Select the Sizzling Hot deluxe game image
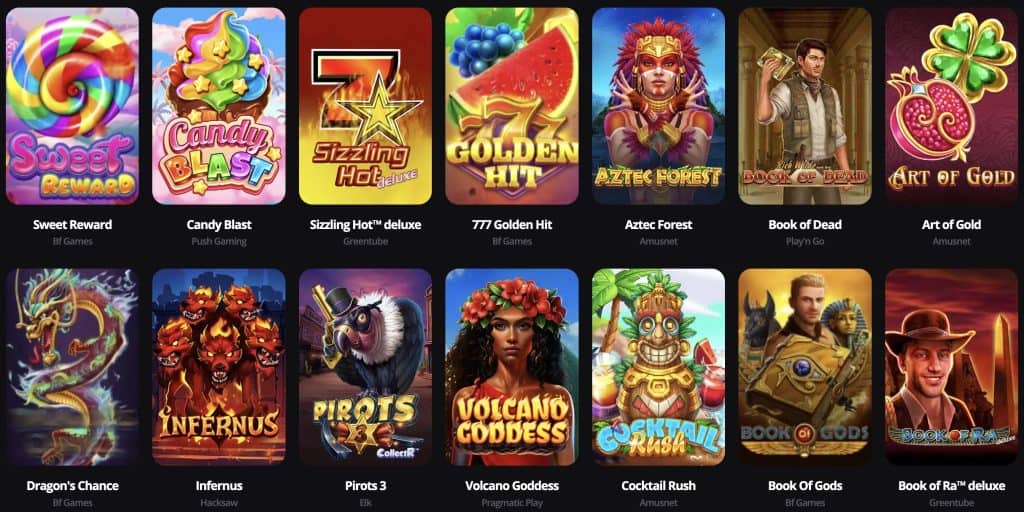1024x512 pixels. tap(365, 106)
